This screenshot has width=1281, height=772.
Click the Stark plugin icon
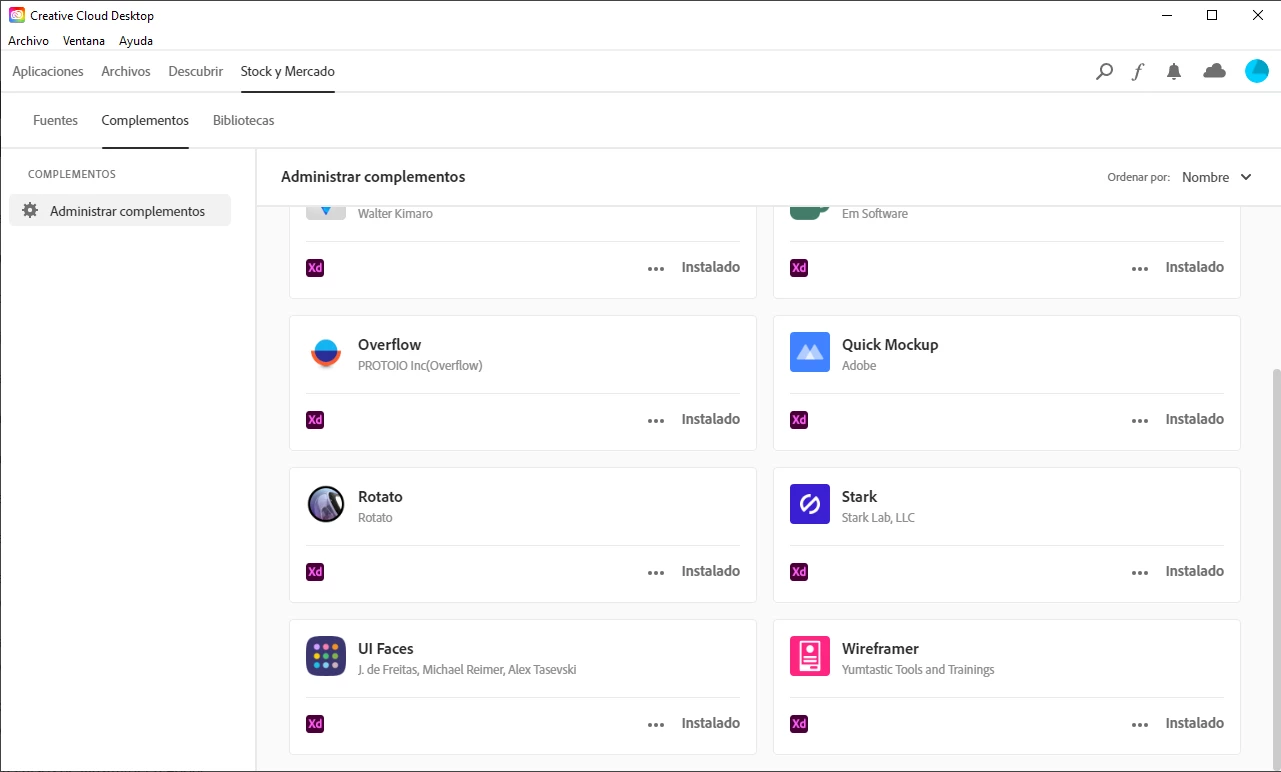click(x=810, y=504)
